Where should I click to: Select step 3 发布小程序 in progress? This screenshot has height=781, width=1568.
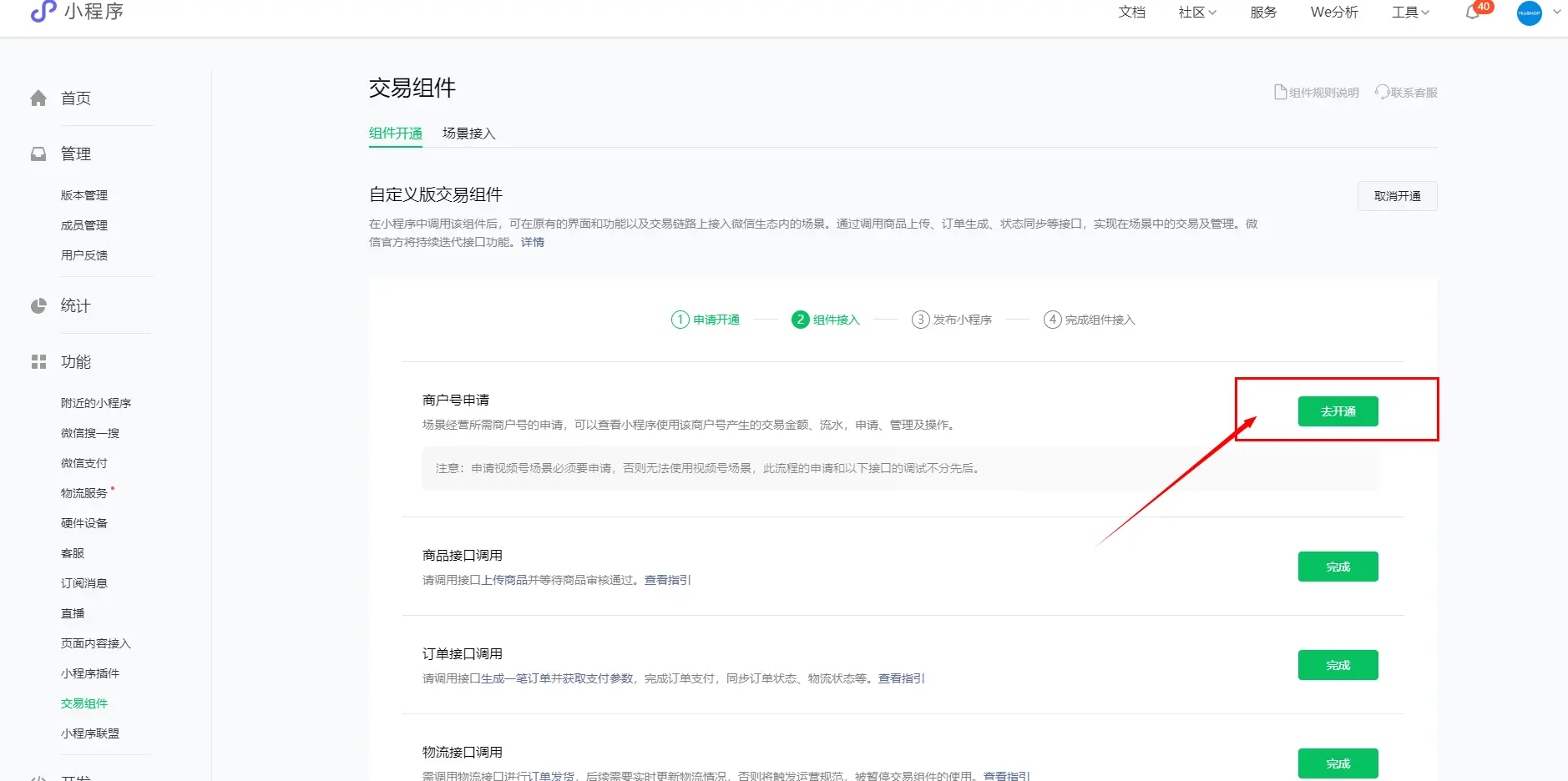[x=952, y=320]
